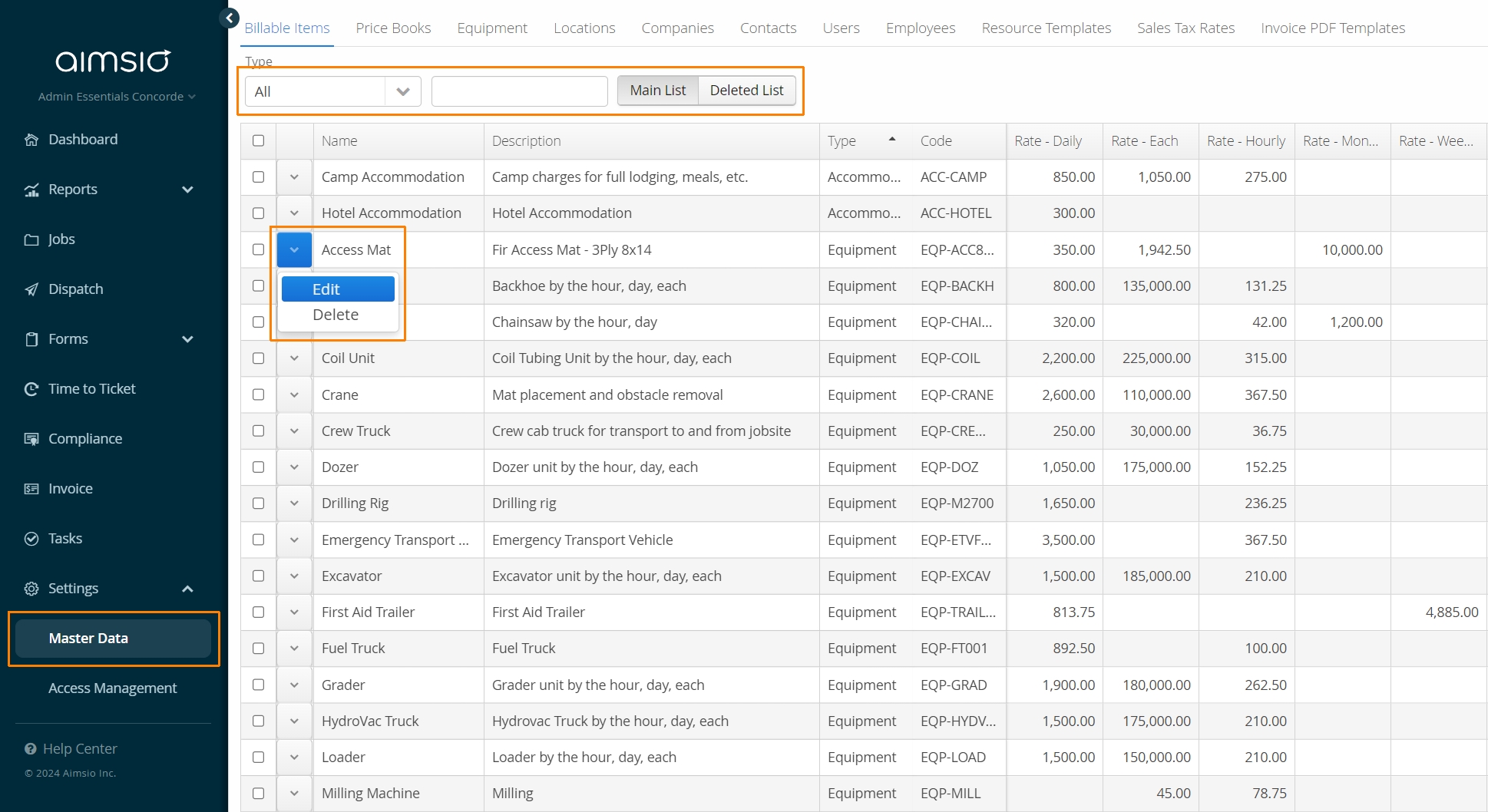
Task: Toggle the select-all checkbox in the header
Action: [259, 140]
